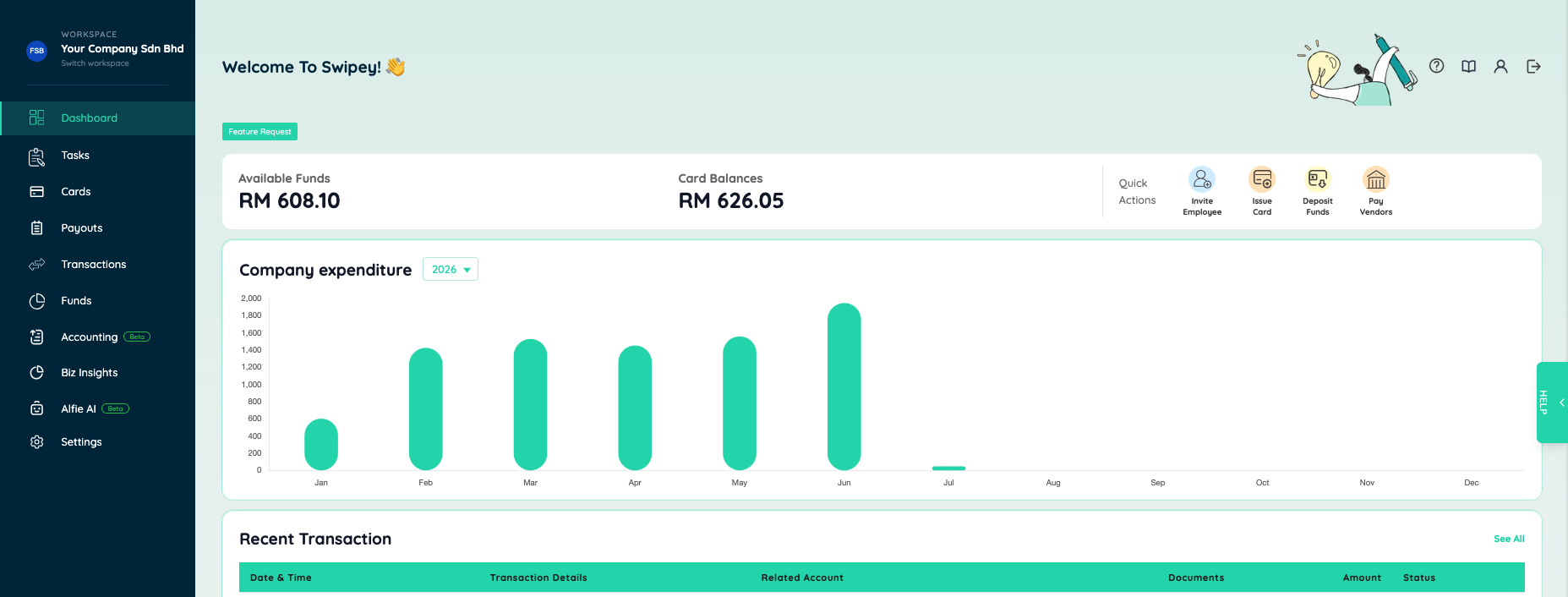Click the Payouts document icon
Screen dimensions: 1568x597
pyautogui.click(x=36, y=227)
